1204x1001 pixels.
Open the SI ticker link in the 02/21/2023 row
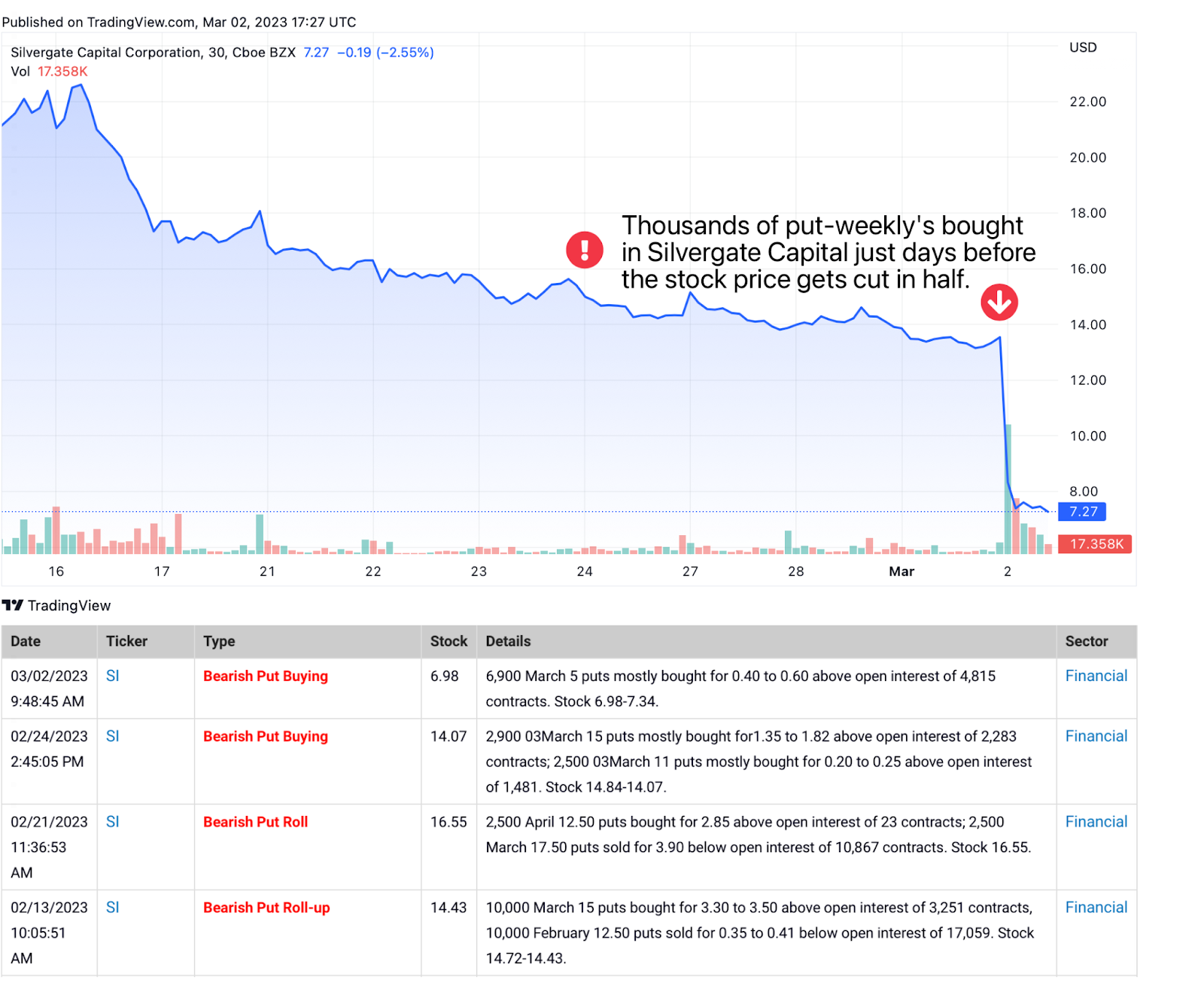coord(113,822)
